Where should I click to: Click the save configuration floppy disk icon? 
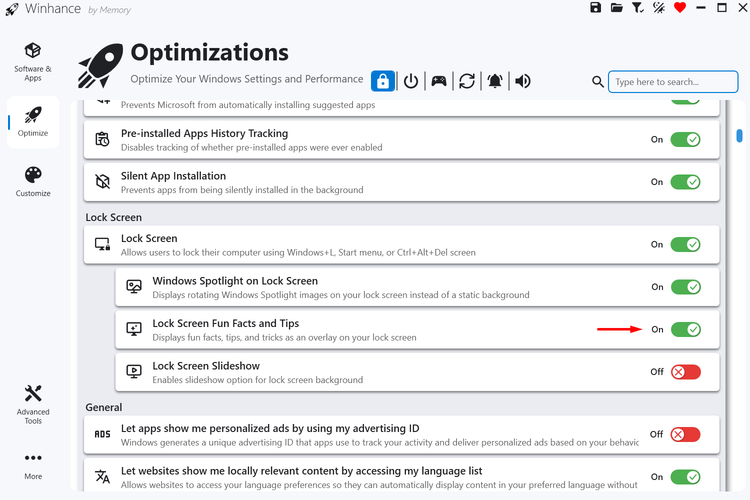596,8
